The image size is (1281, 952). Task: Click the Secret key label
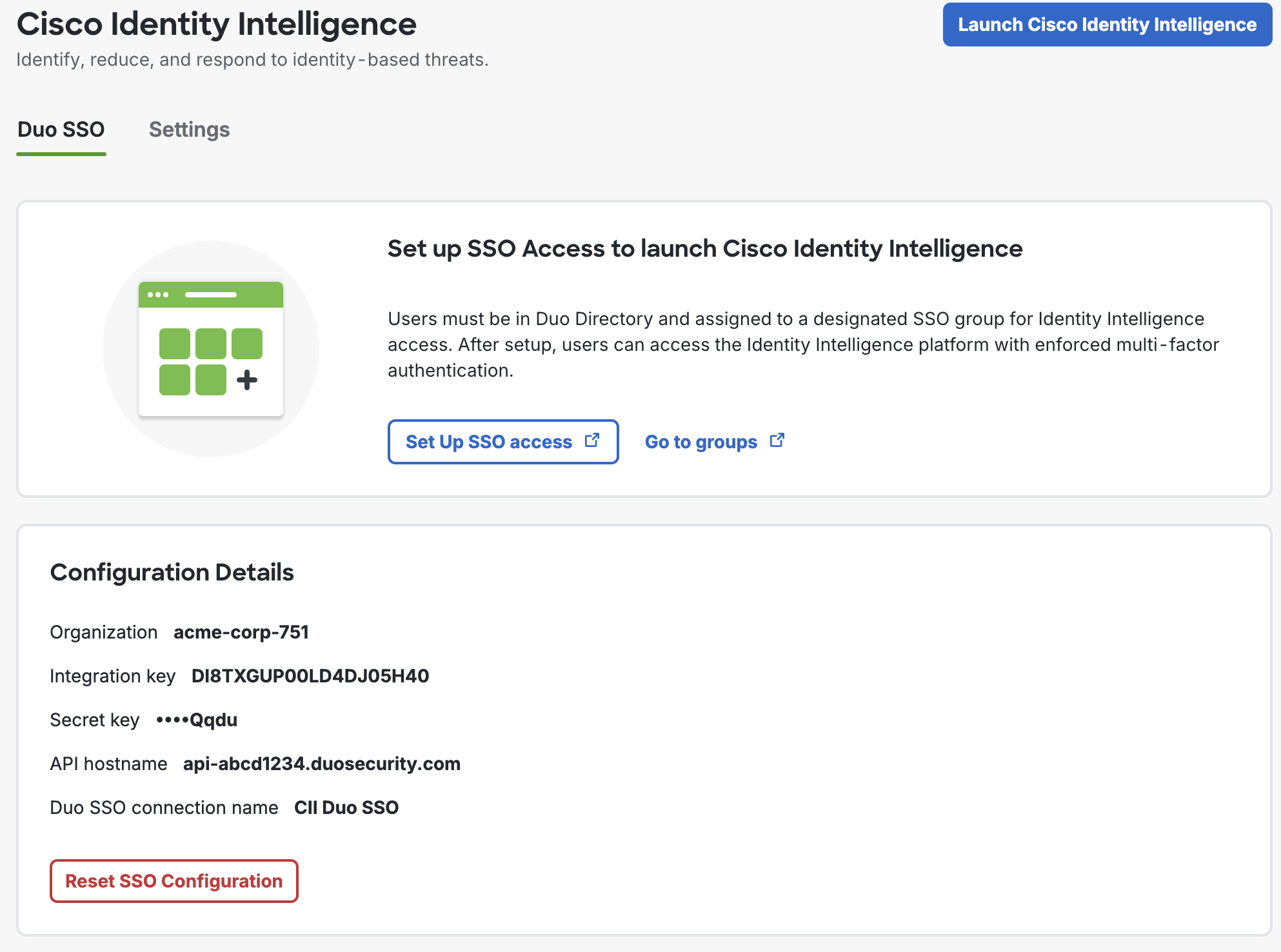(94, 719)
